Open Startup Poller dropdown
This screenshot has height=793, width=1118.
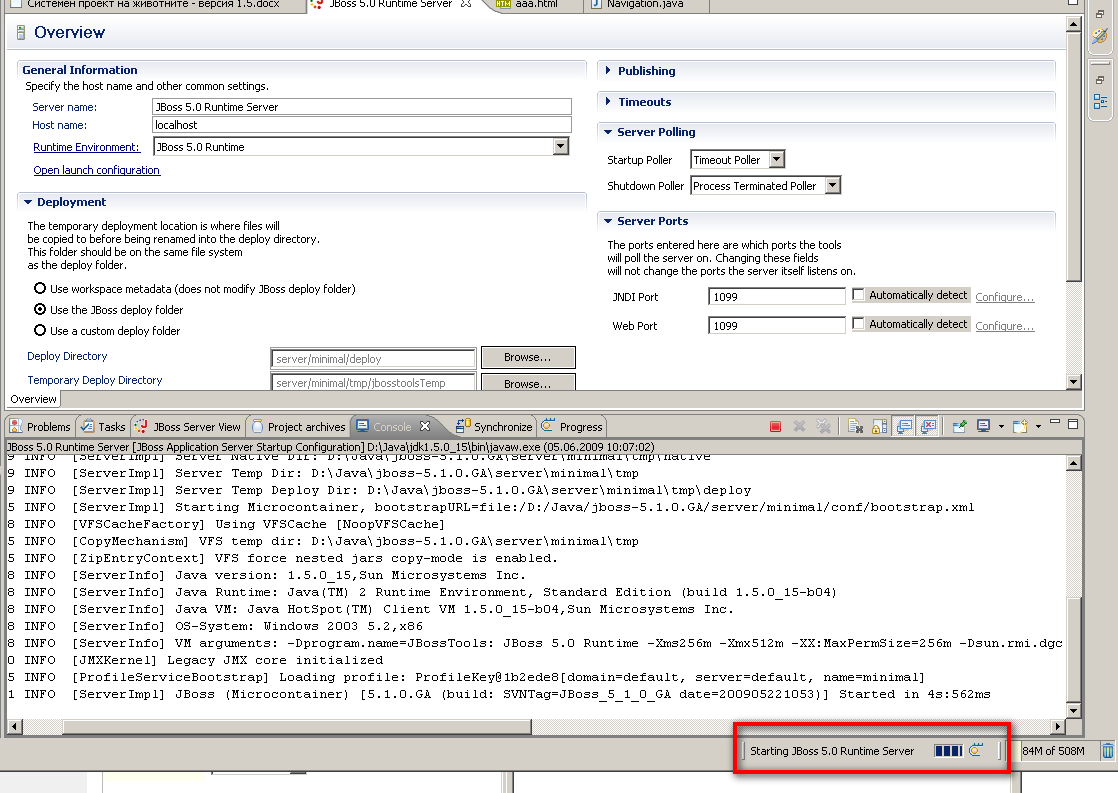coord(777,159)
